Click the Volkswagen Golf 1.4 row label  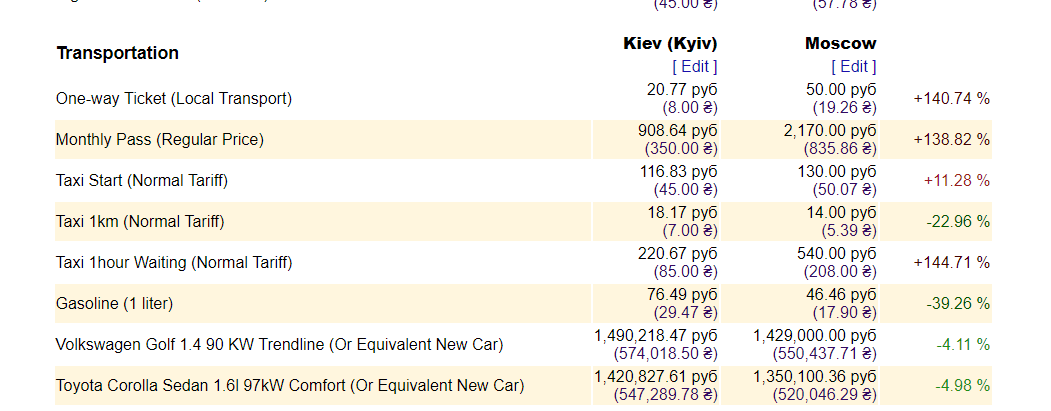click(x=279, y=345)
